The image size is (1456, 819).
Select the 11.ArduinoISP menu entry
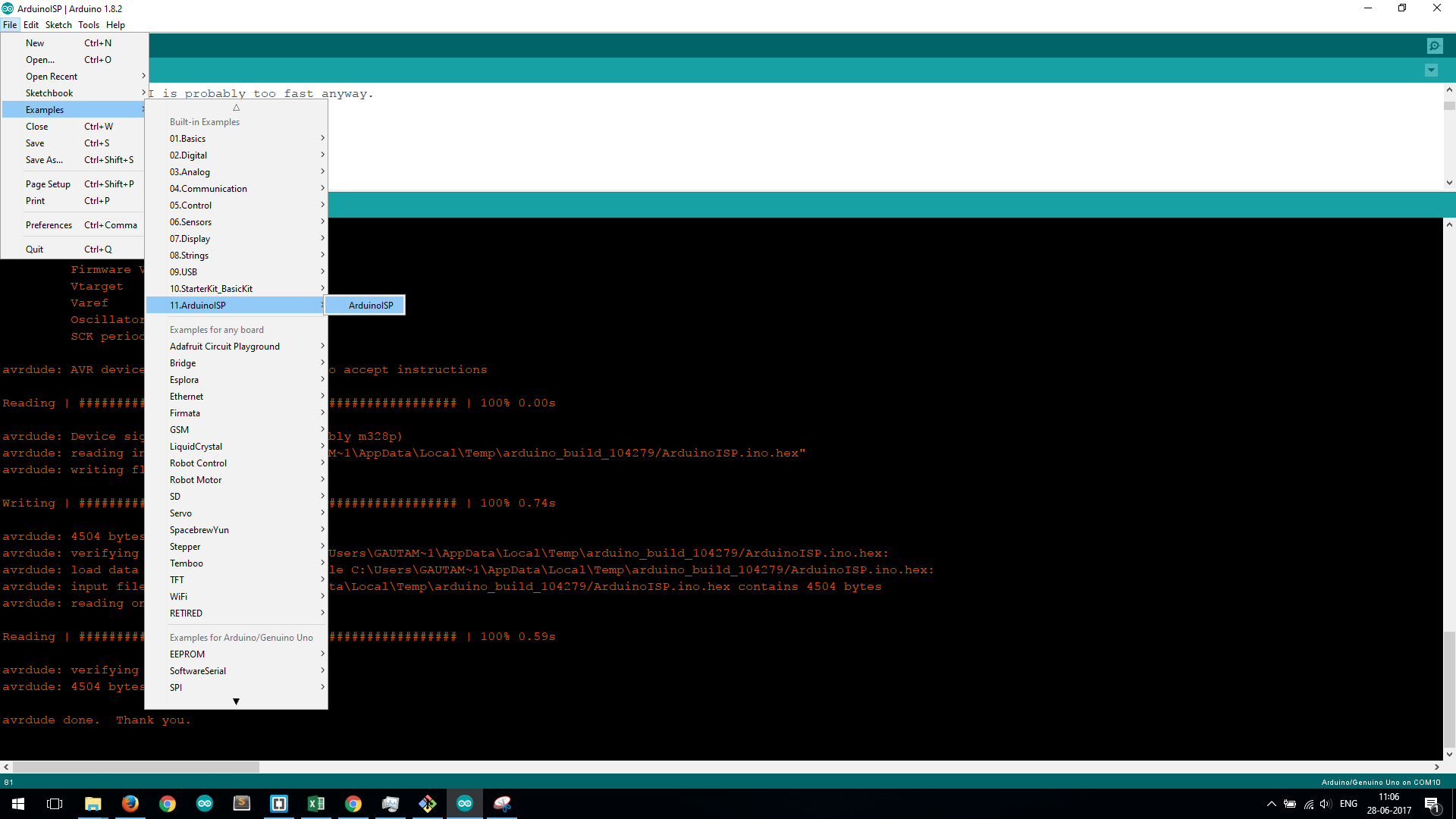click(x=237, y=306)
